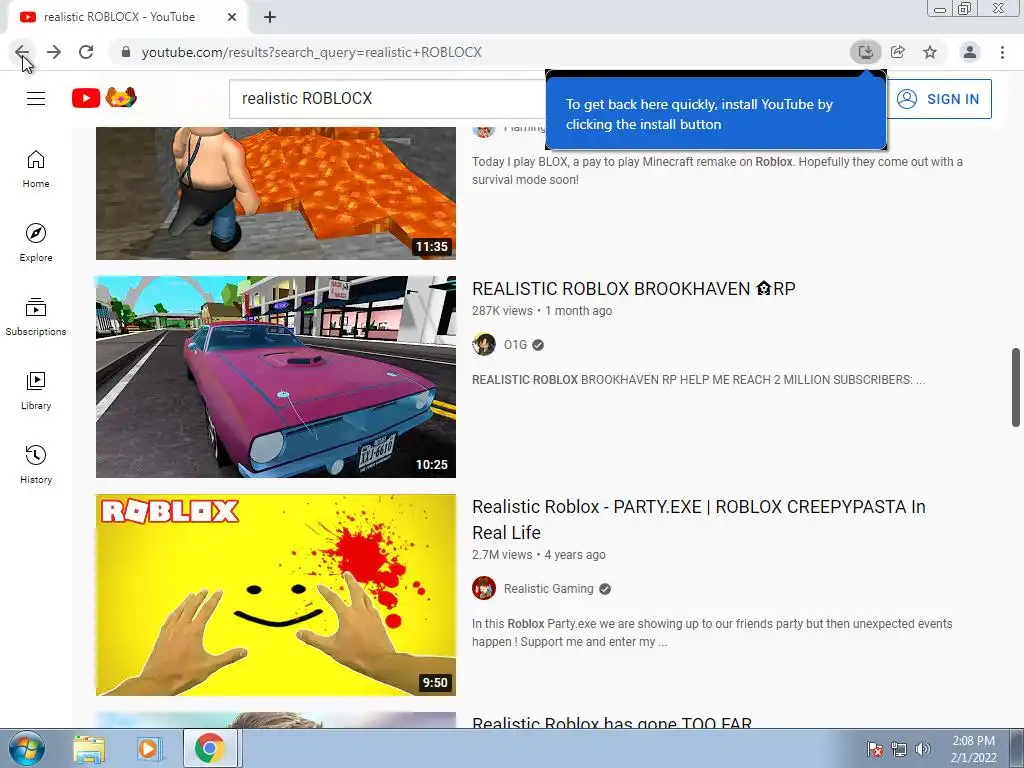Open Windows Explorer from the taskbar
This screenshot has width=1024, height=768.
pyautogui.click(x=89, y=749)
